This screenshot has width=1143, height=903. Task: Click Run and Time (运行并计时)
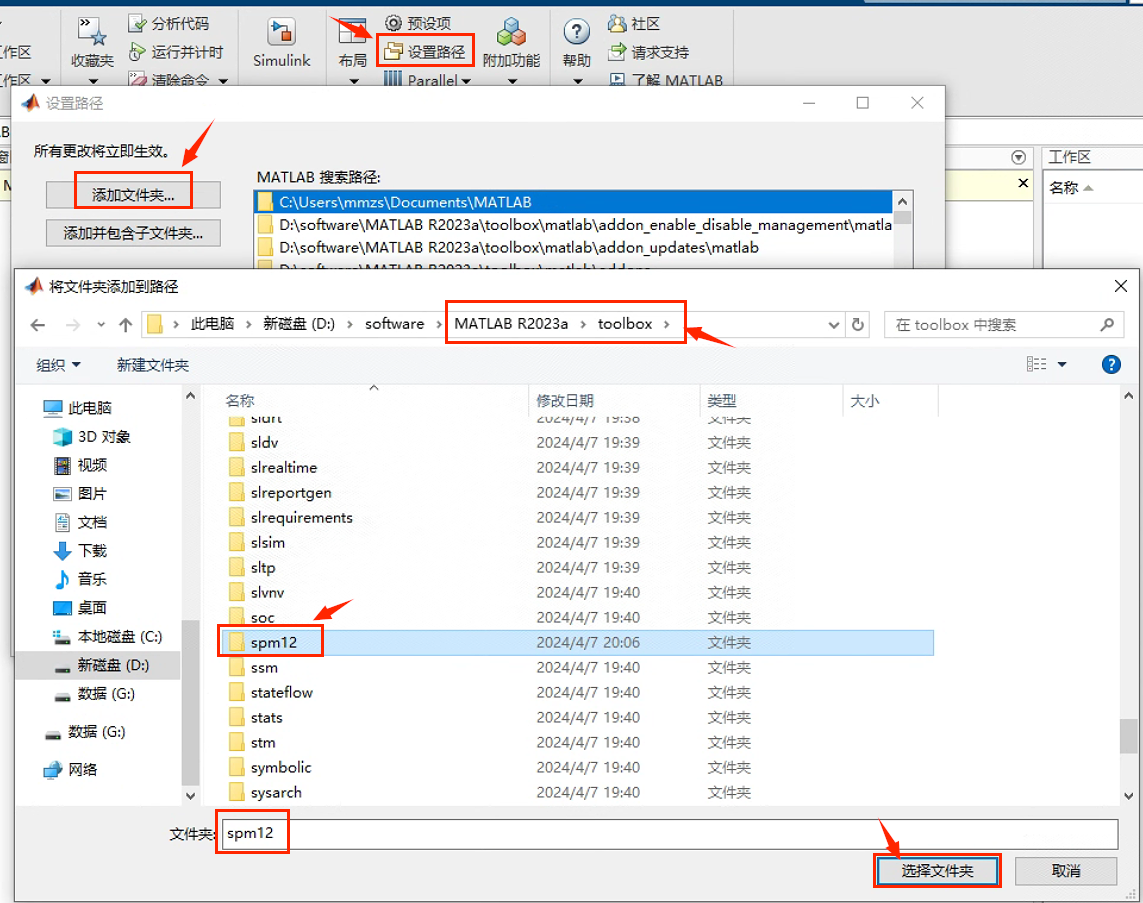coord(176,52)
